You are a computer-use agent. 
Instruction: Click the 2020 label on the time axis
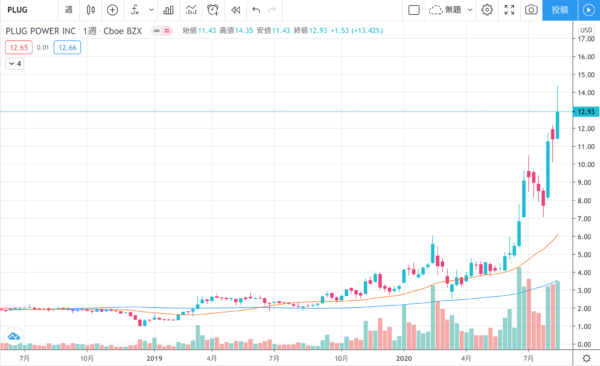click(x=404, y=358)
